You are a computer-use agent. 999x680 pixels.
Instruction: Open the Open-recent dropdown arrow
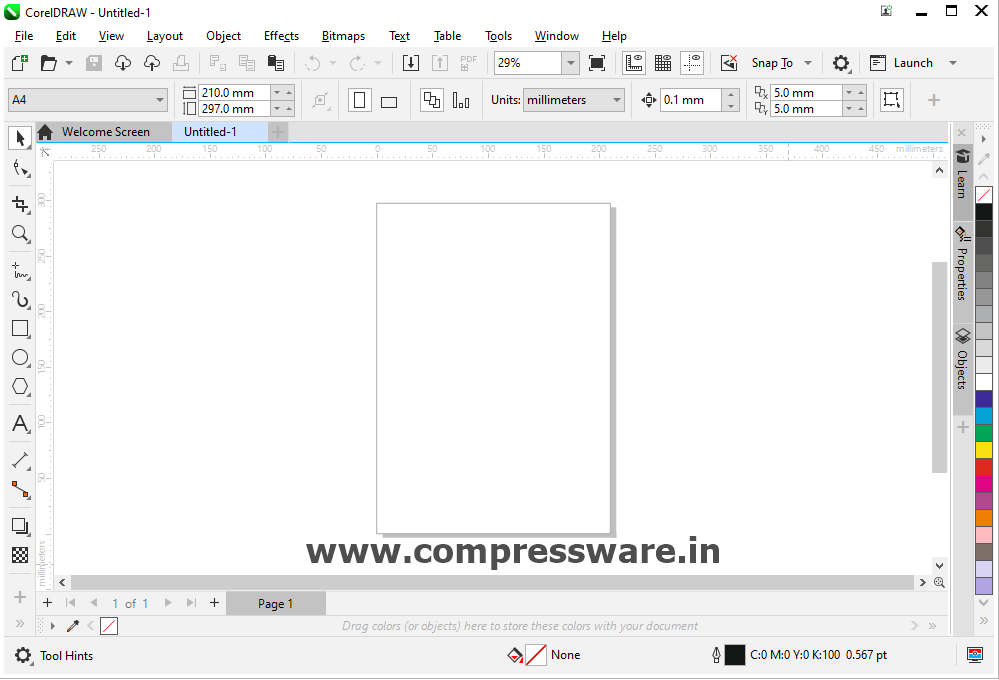69,62
